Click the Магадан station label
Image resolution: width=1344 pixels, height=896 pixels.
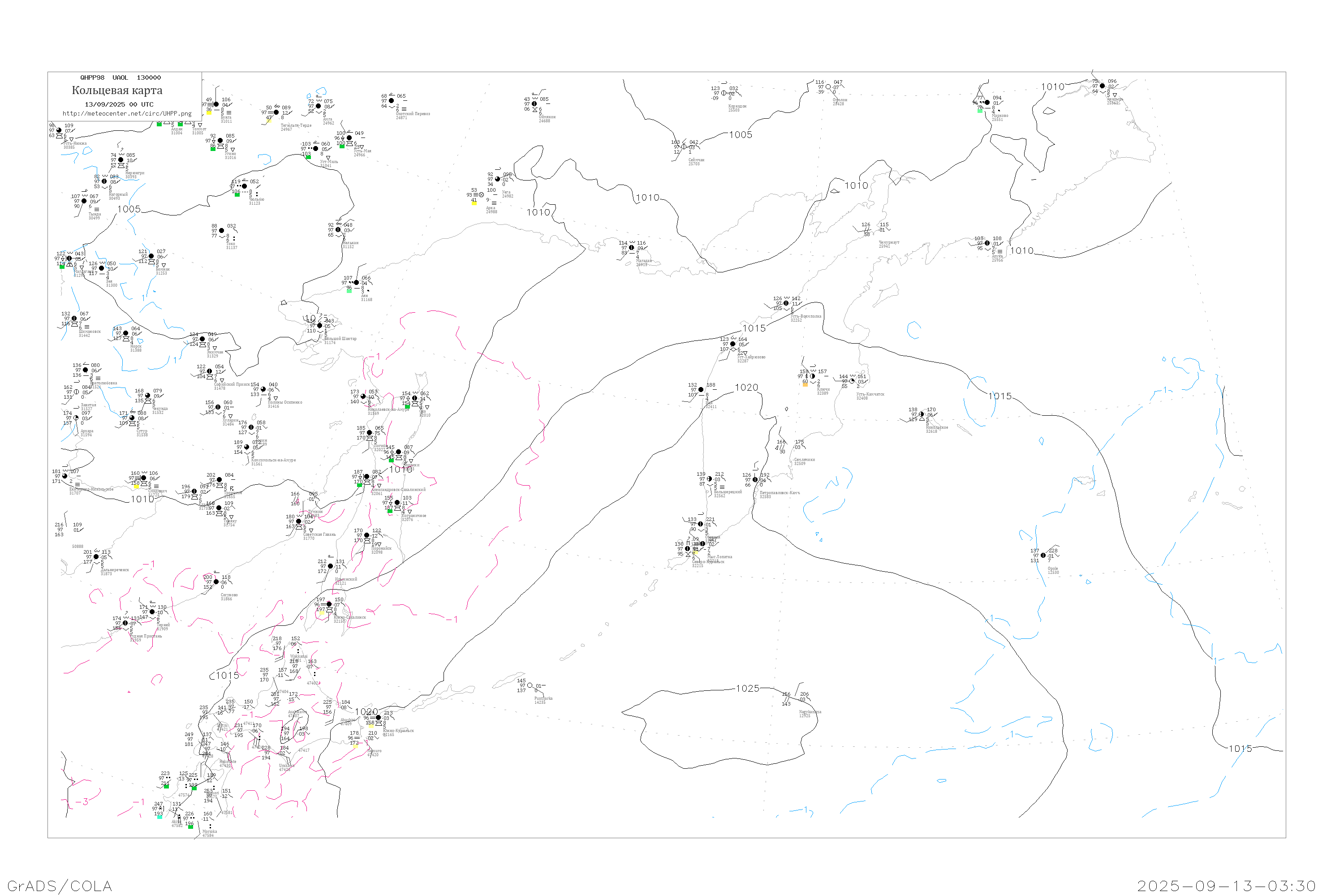pos(643,261)
